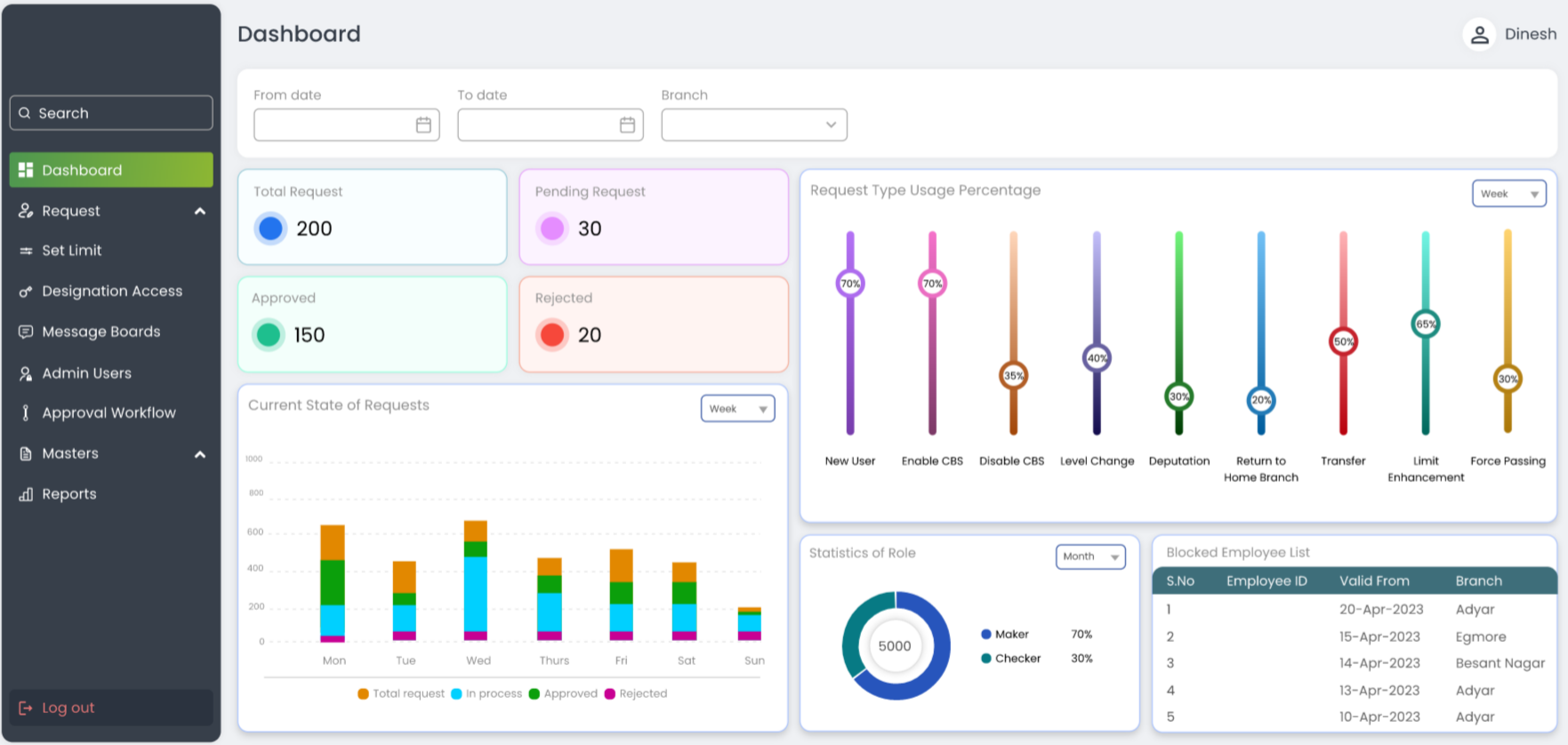This screenshot has width=1568, height=745.
Task: Open the From date calendar picker
Action: pos(423,125)
